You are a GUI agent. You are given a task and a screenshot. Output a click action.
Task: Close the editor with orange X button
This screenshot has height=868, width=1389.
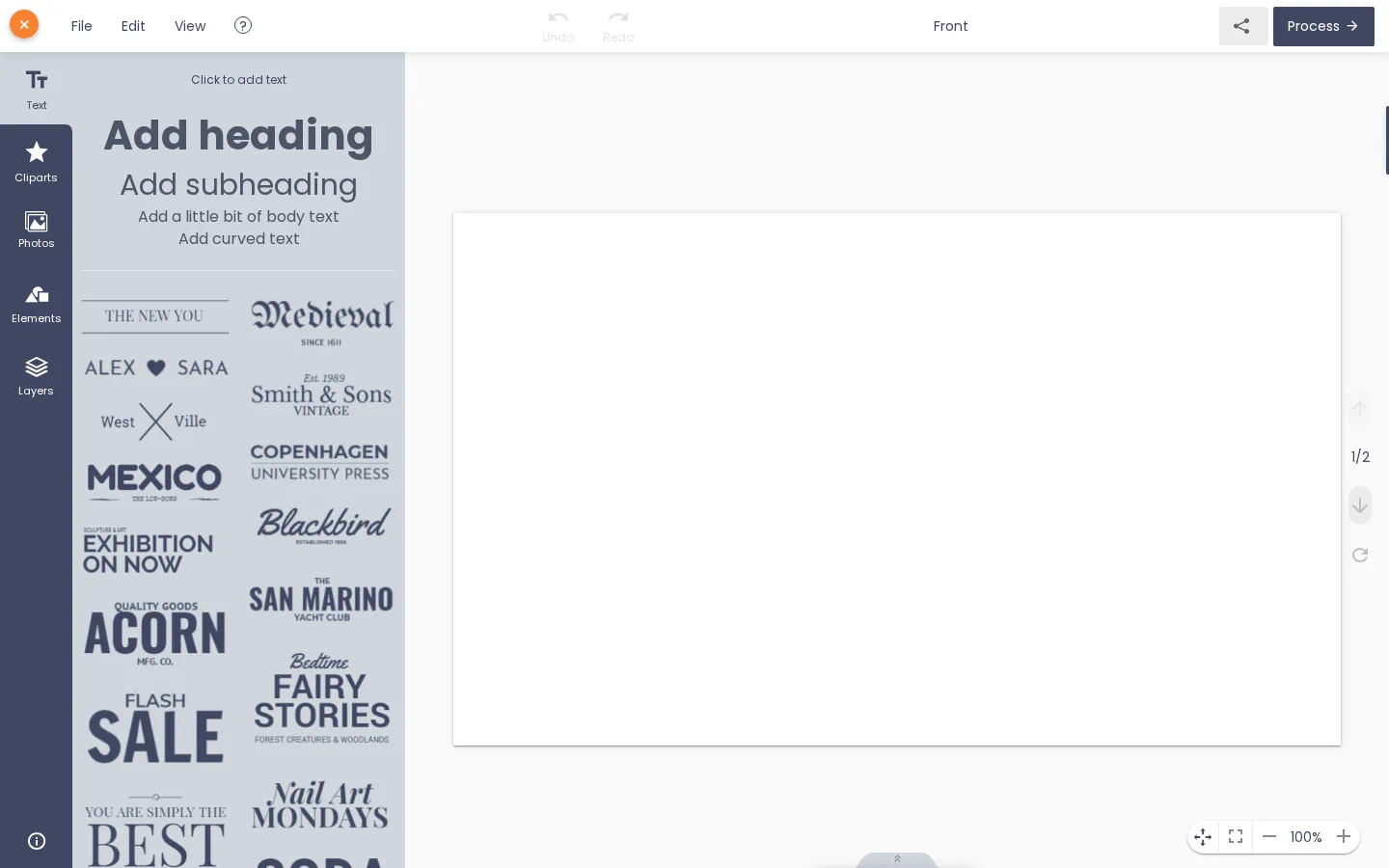[24, 24]
